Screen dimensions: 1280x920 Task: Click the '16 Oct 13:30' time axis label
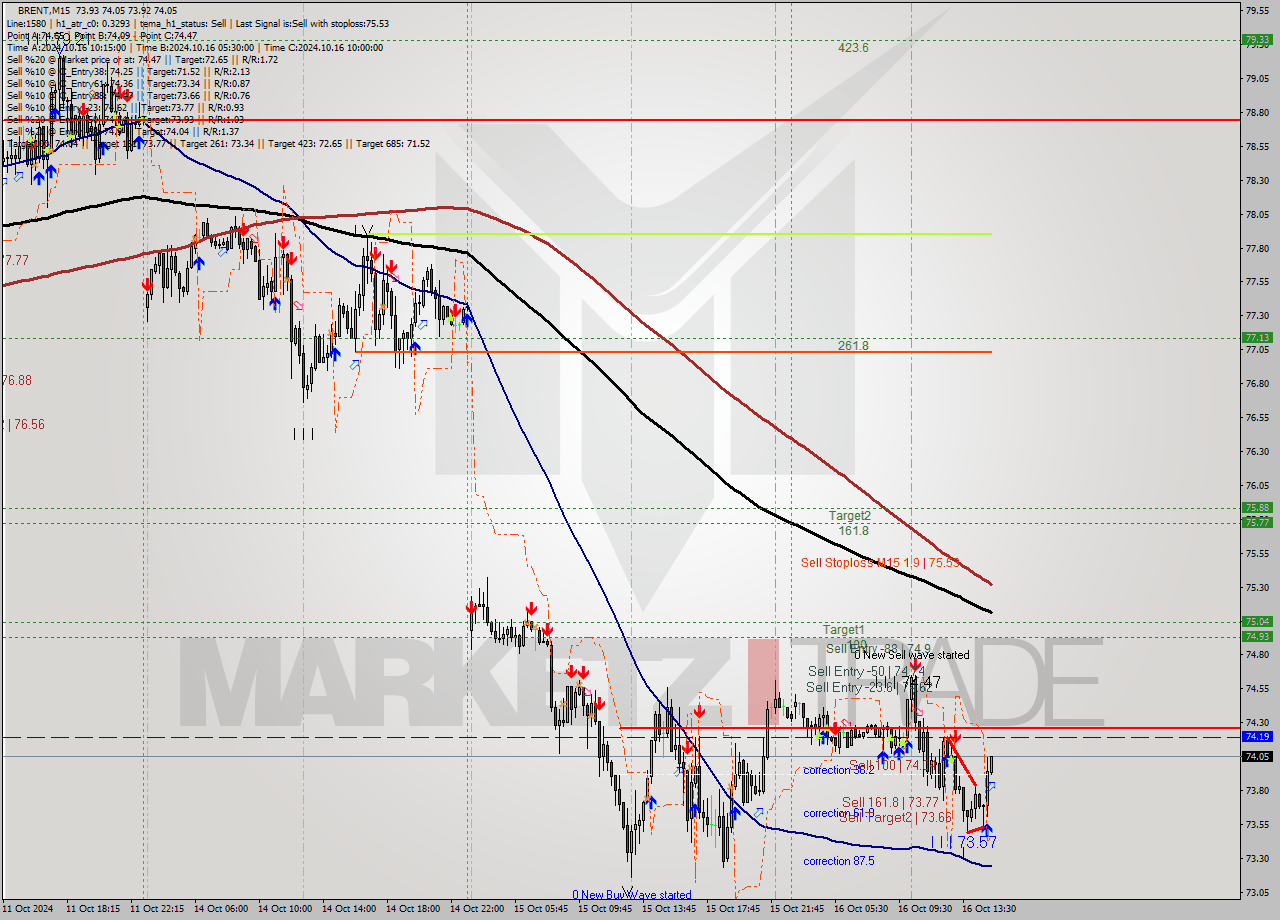[989, 909]
